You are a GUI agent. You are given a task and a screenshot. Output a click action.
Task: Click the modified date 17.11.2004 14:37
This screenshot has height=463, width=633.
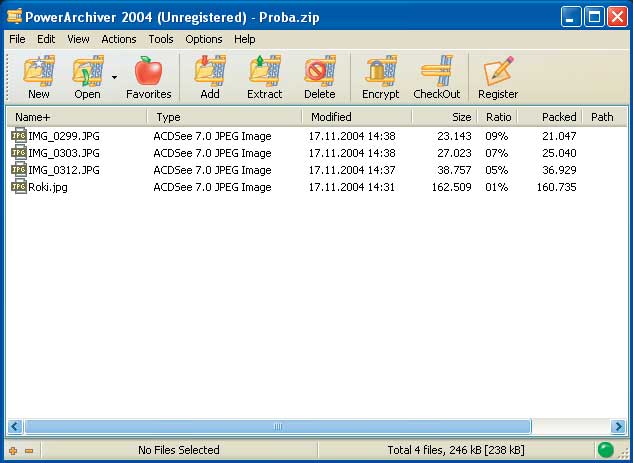[352, 170]
